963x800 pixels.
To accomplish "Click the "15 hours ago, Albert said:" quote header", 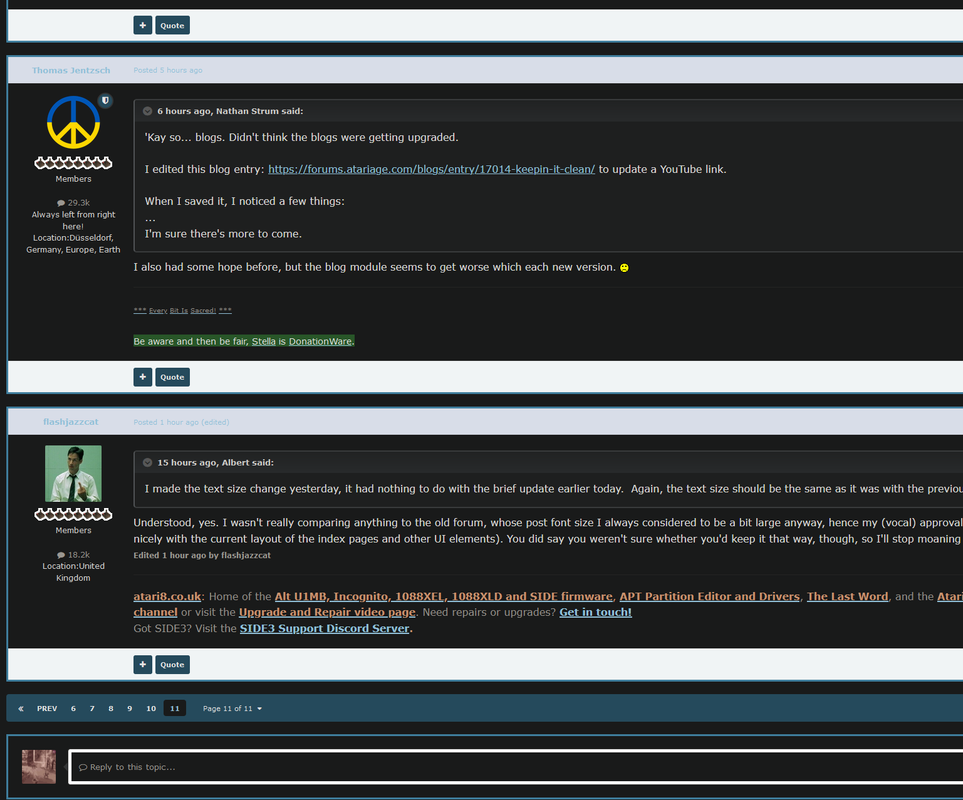I will tap(216, 462).
